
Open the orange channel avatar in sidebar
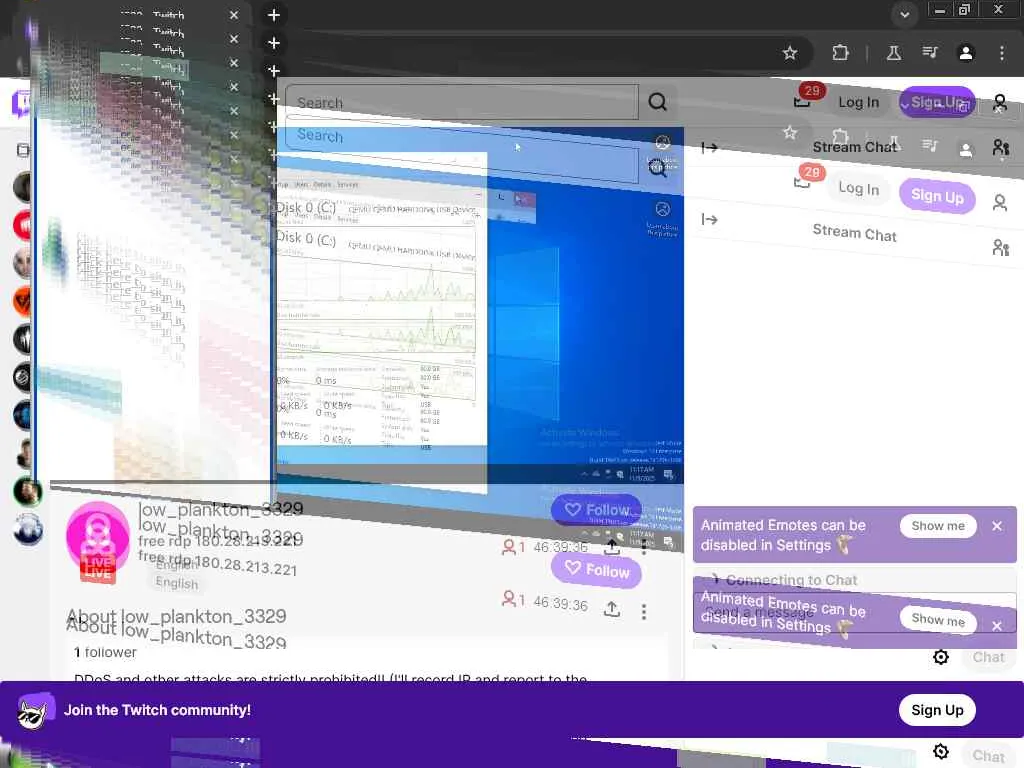click(x=24, y=301)
